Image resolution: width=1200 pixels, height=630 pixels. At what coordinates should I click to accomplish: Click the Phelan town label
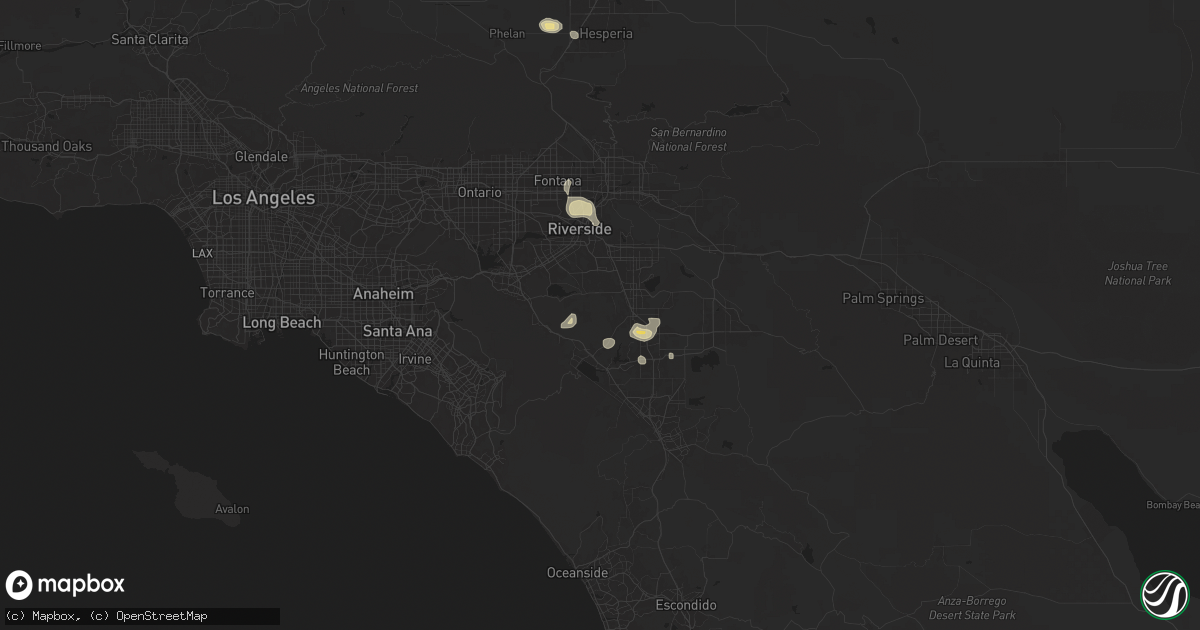pos(507,33)
